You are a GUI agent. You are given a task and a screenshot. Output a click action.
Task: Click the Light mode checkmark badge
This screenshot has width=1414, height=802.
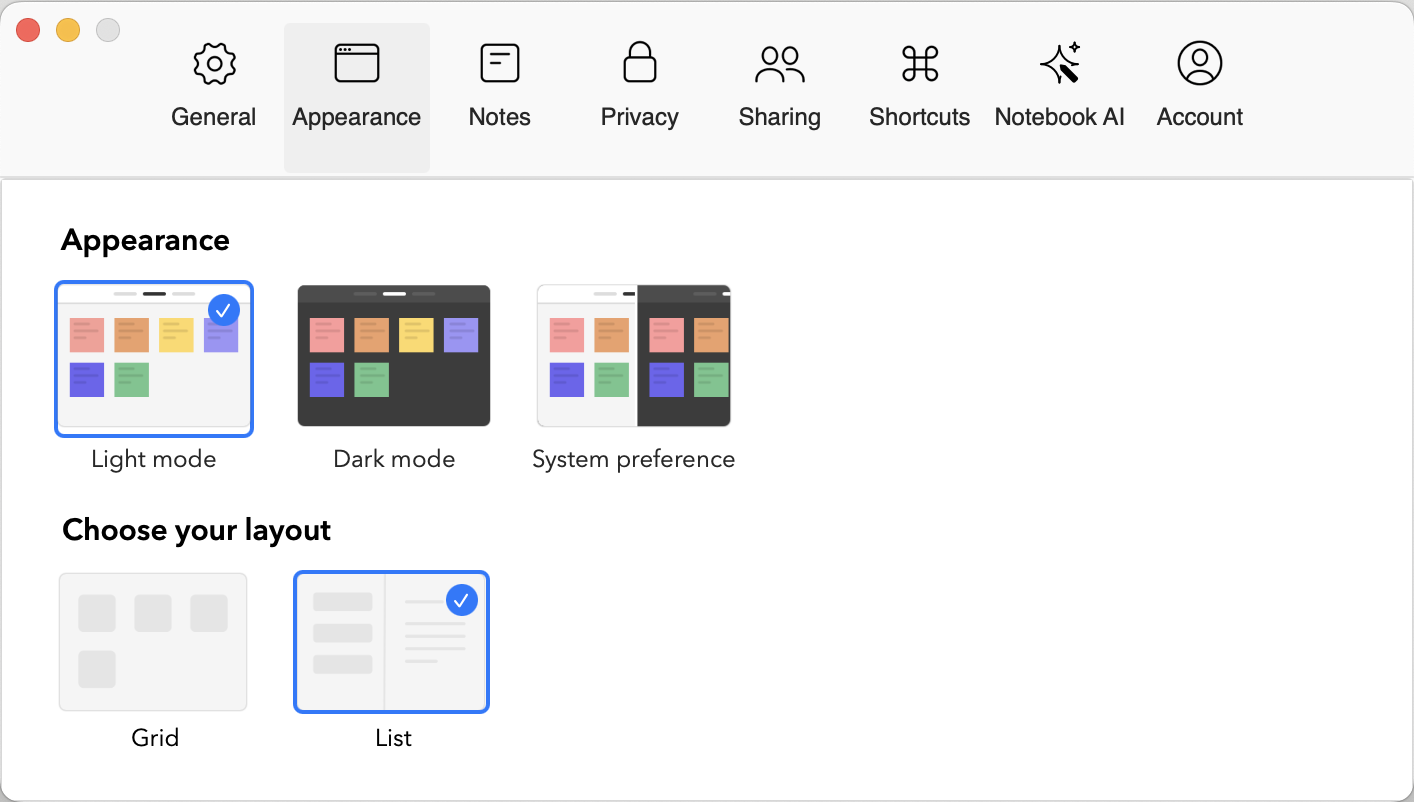pos(223,311)
